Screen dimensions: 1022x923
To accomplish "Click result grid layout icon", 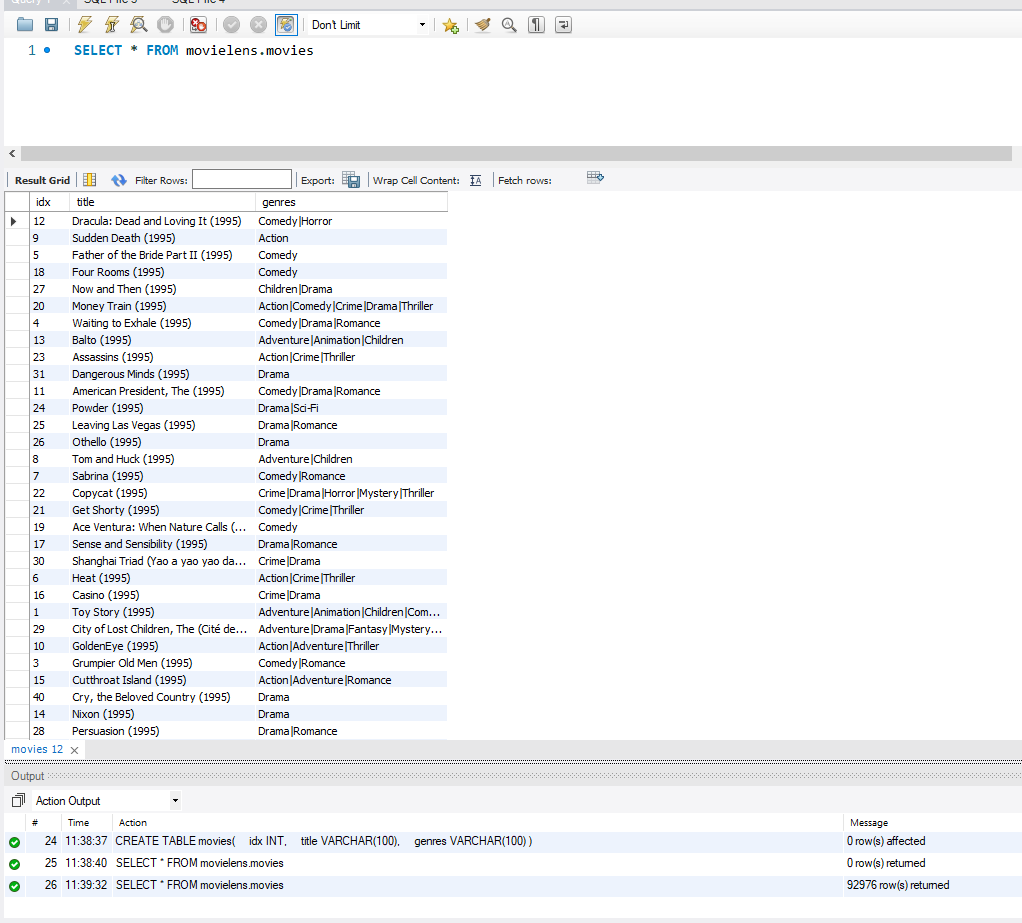I will pos(90,180).
